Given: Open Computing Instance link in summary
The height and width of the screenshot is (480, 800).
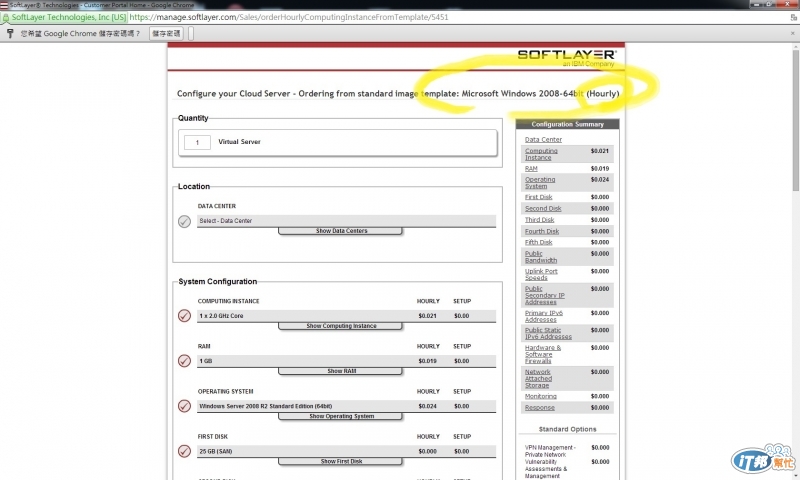Looking at the screenshot, I should click(x=541, y=154).
